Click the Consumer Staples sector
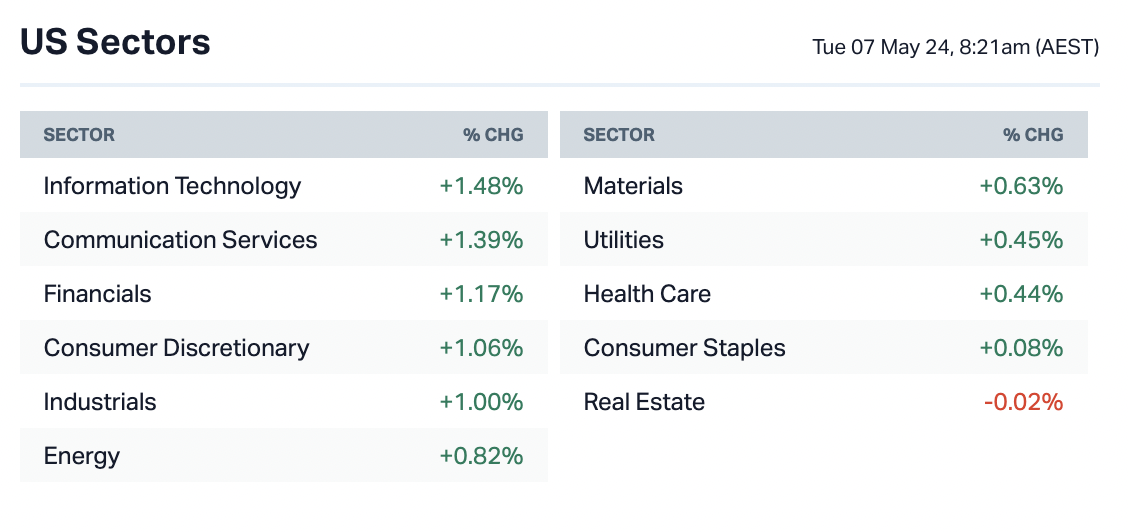The height and width of the screenshot is (532, 1128). click(x=684, y=348)
